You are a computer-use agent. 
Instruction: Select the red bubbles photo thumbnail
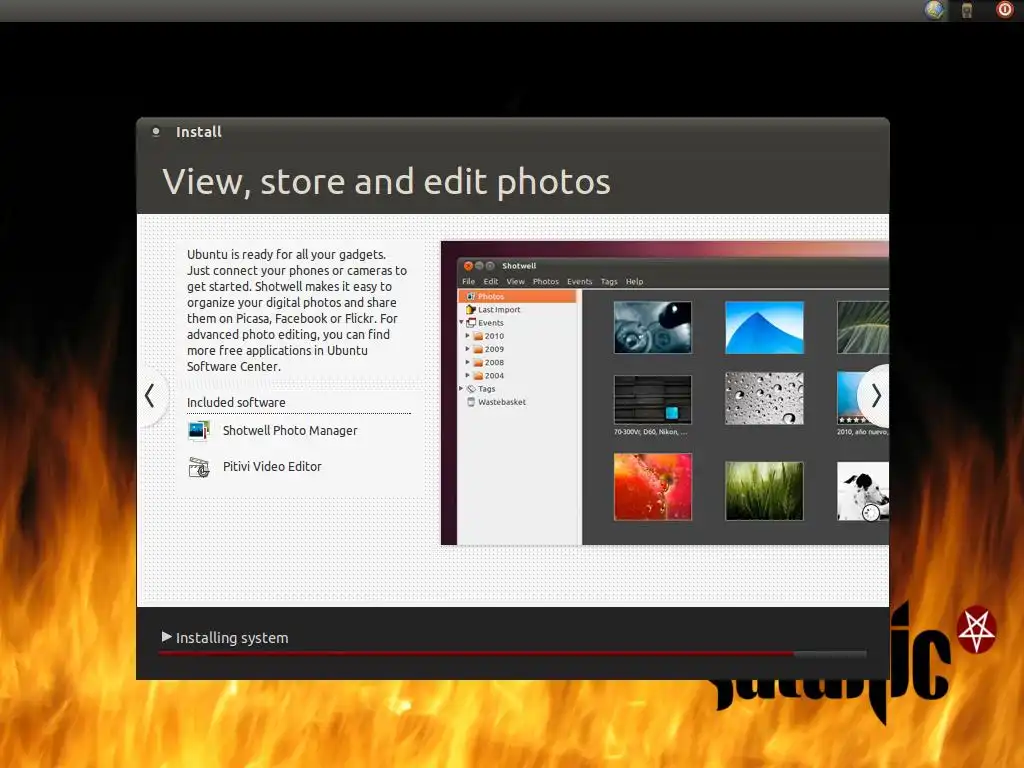652,487
